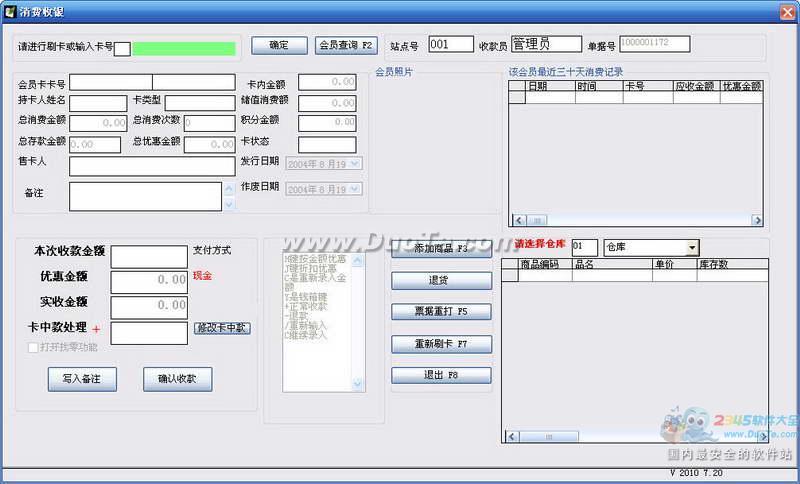800x484 pixels.
Task: Open the 发行日期 date dropdown
Action: [356, 164]
